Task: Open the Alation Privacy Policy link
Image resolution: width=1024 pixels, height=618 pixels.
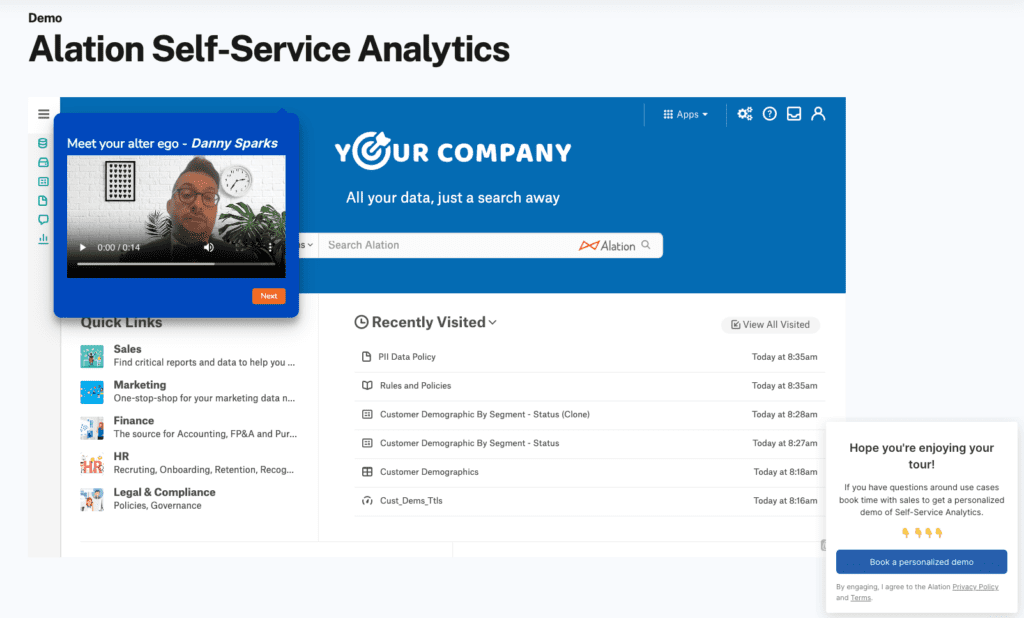Action: coord(975,587)
